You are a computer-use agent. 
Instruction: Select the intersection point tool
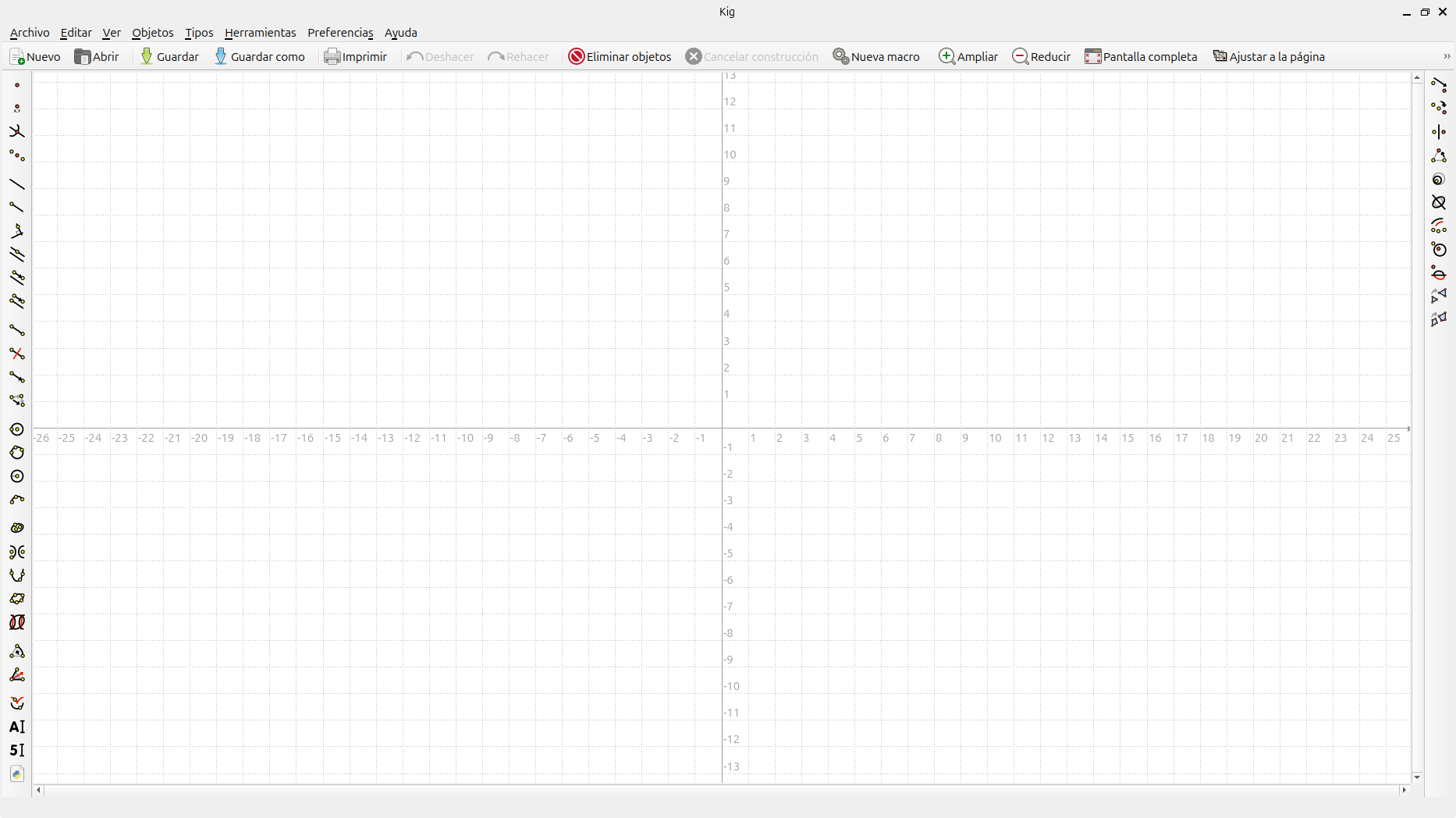(x=16, y=132)
